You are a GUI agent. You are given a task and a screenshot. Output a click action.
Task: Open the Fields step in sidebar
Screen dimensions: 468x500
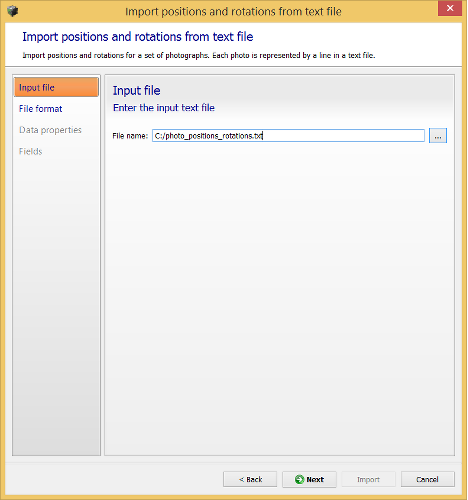[x=31, y=151]
